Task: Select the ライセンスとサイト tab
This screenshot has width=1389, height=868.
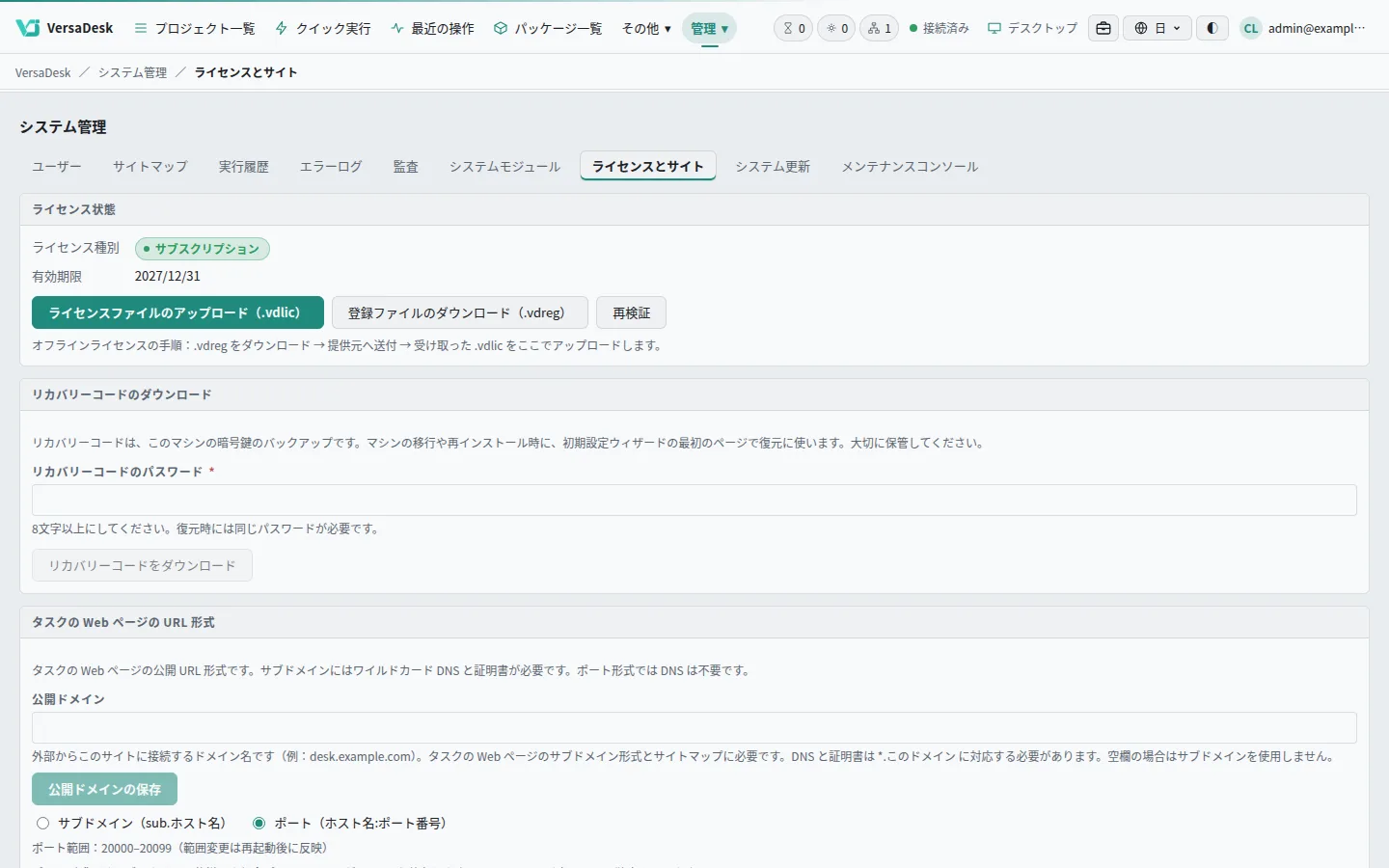Action: (648, 166)
